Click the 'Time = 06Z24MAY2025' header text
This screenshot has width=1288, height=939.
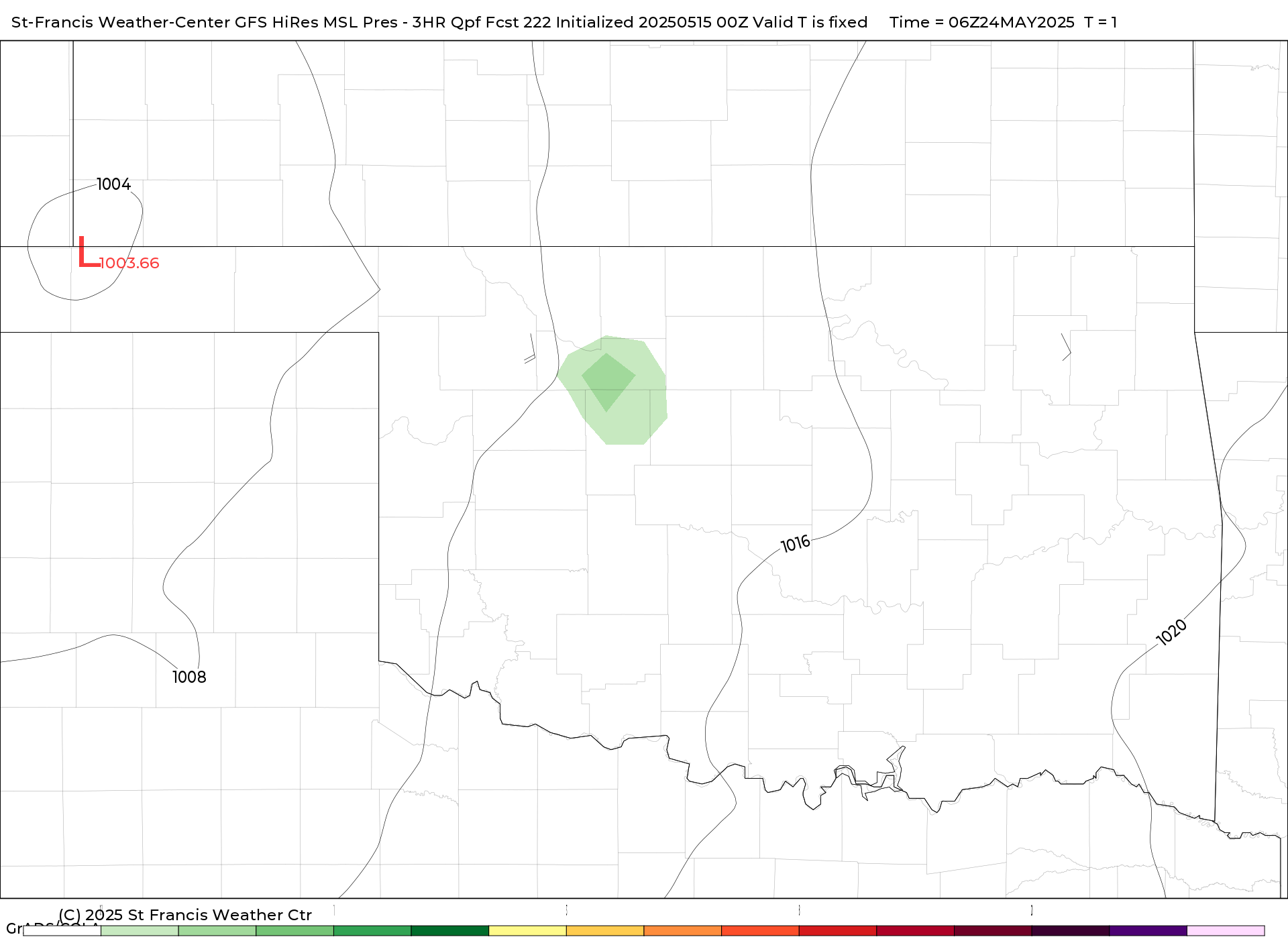coord(982,22)
